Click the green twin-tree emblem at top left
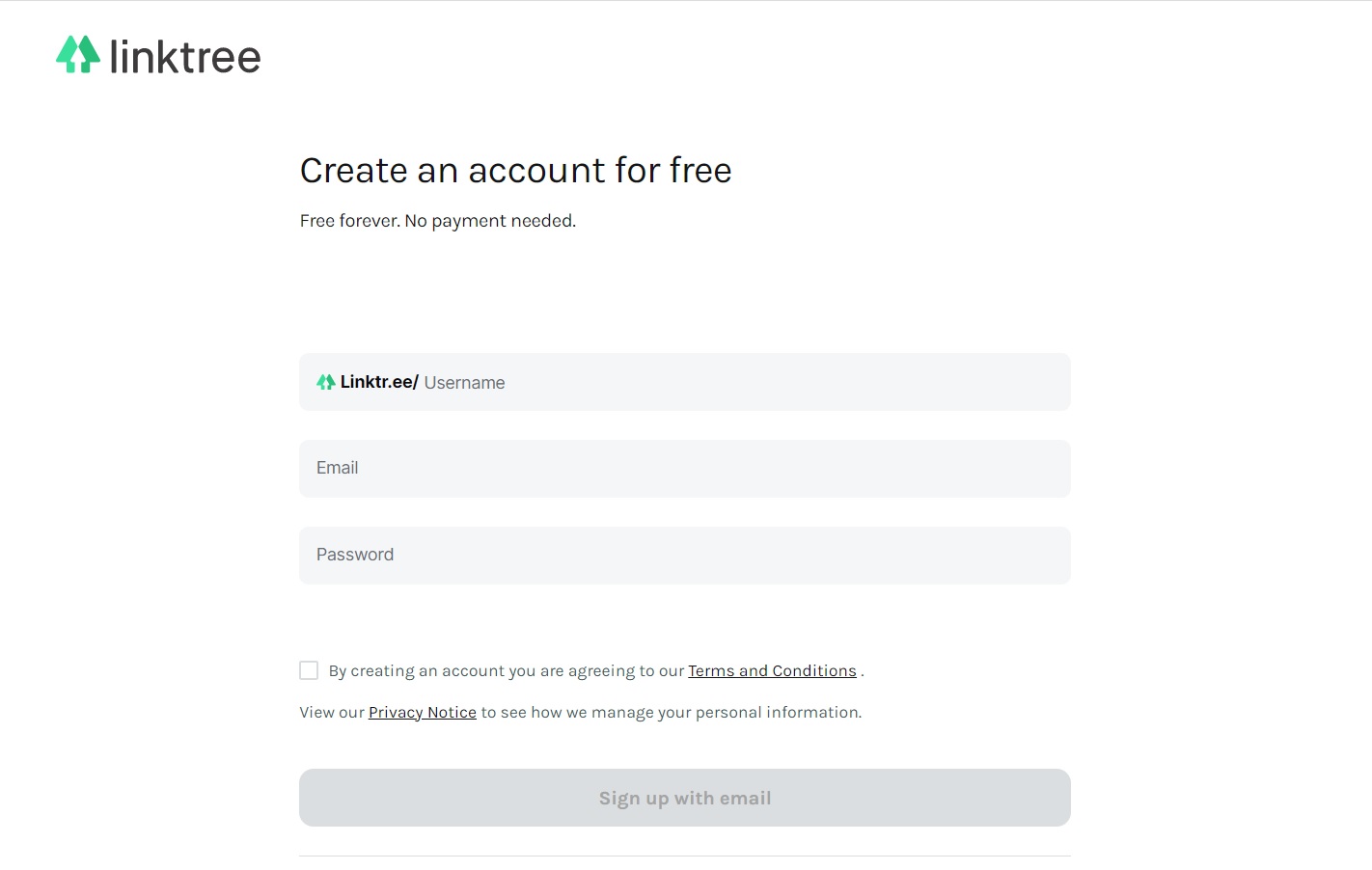The image size is (1372, 870). pyautogui.click(x=76, y=55)
